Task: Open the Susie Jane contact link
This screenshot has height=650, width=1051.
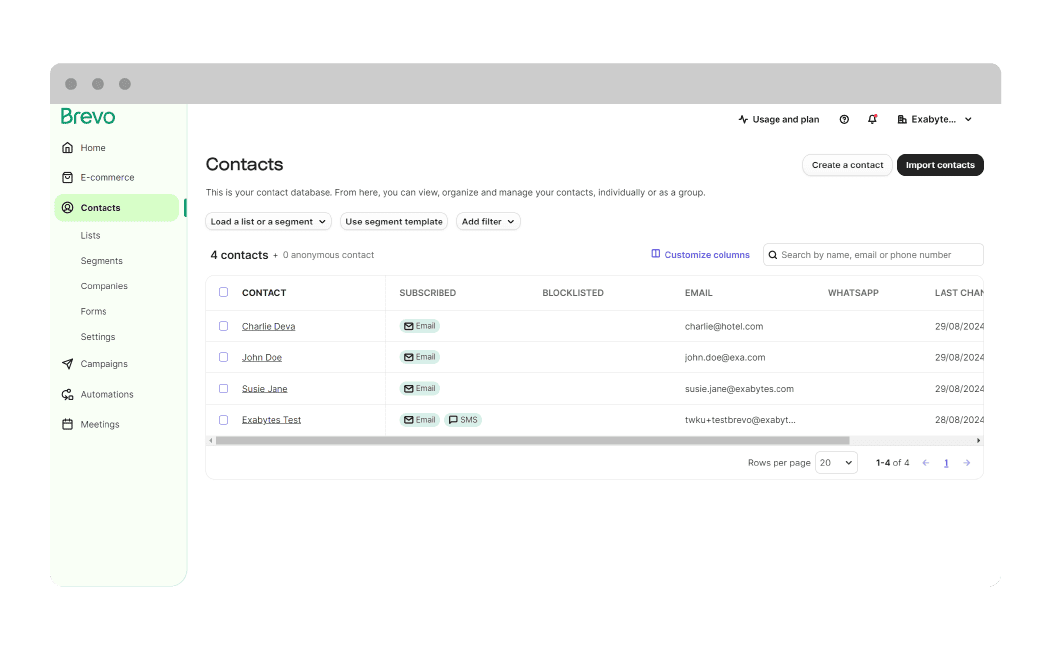Action: [x=264, y=389]
